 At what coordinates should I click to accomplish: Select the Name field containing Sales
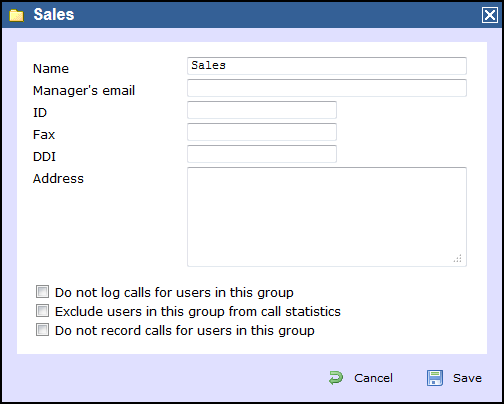[x=327, y=66]
